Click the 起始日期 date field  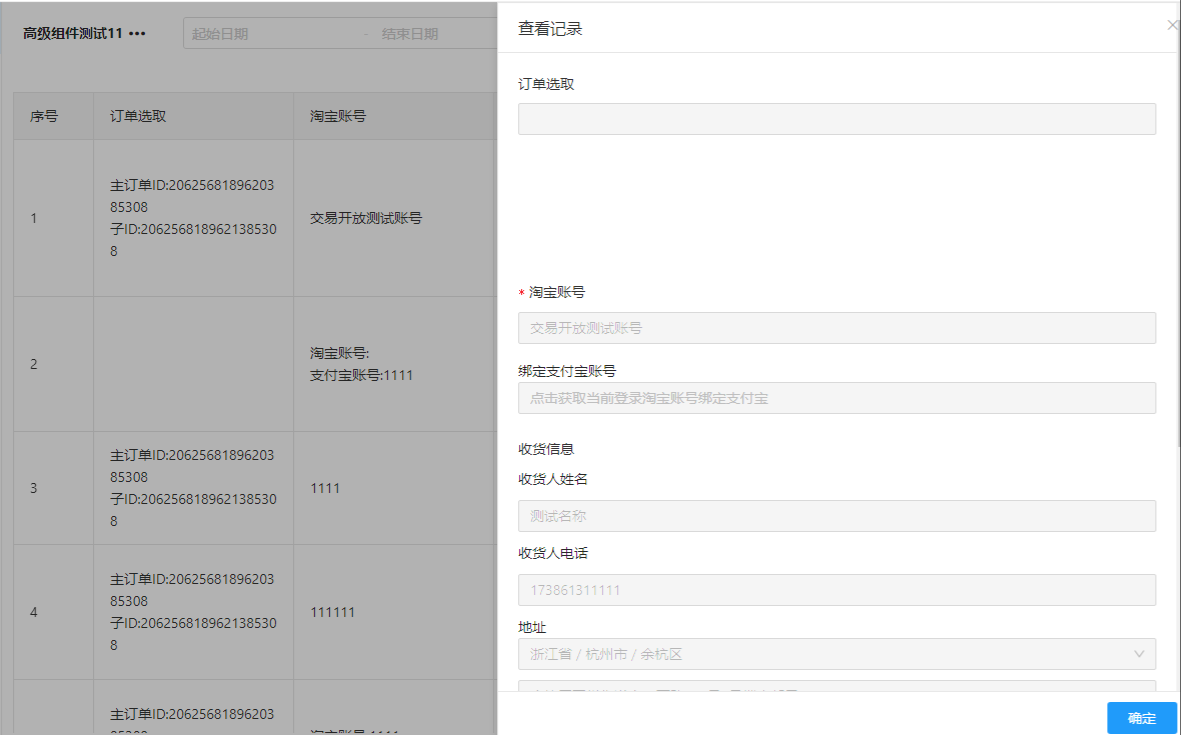(270, 34)
